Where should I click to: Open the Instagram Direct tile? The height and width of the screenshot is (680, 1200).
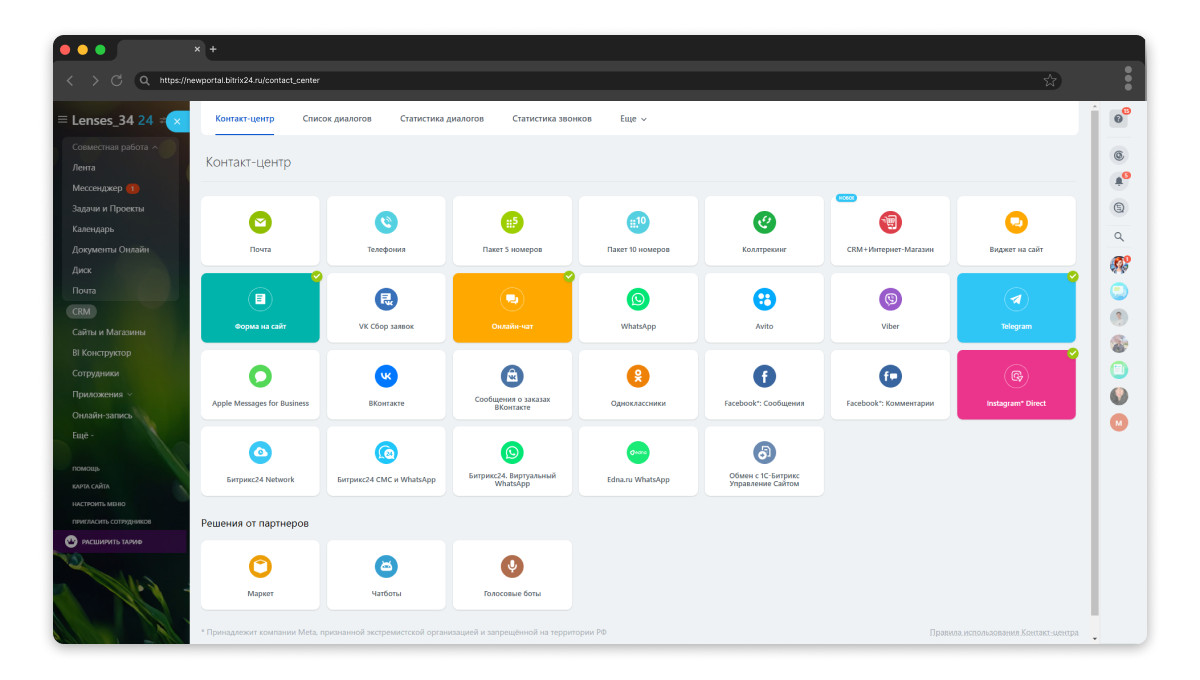(x=1016, y=384)
